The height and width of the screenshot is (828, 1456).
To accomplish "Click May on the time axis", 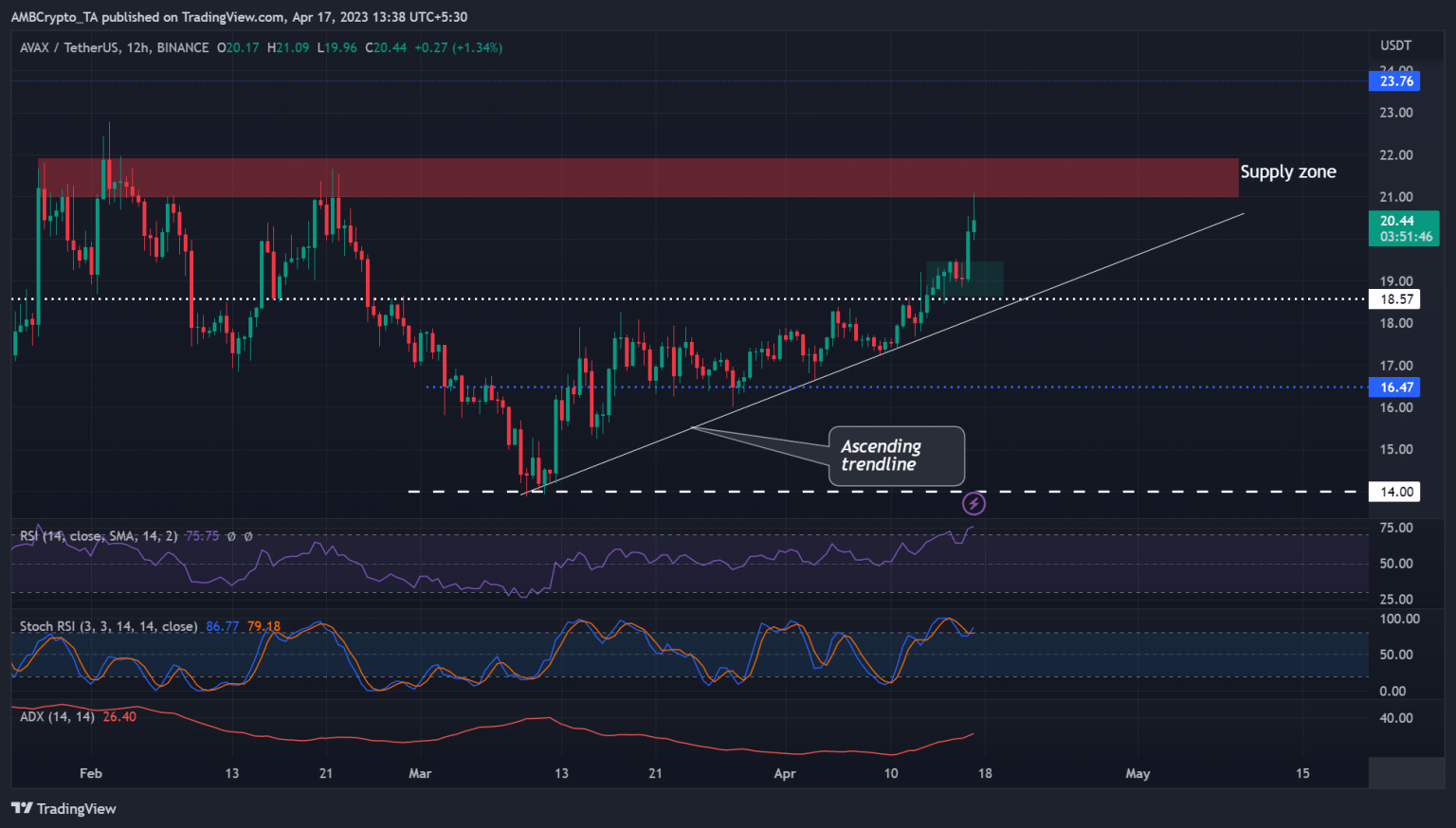I will [1137, 773].
